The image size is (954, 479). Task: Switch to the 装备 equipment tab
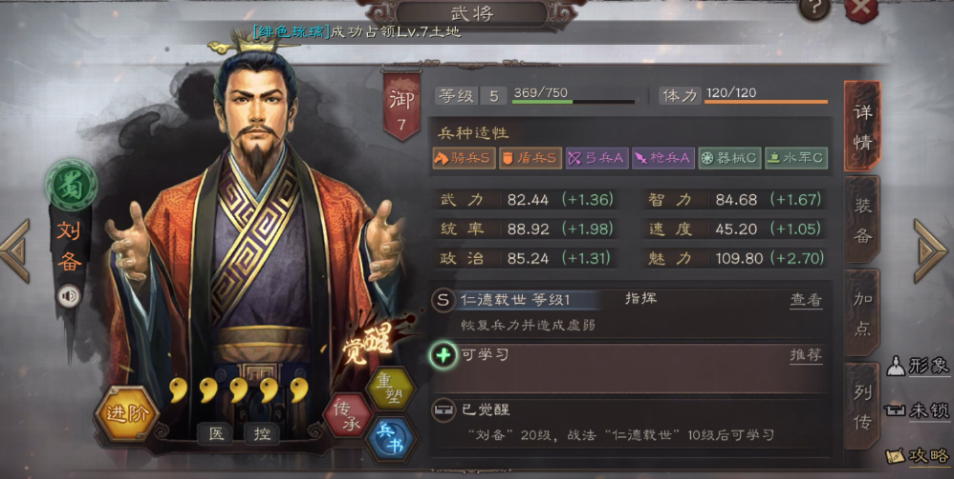tap(862, 220)
